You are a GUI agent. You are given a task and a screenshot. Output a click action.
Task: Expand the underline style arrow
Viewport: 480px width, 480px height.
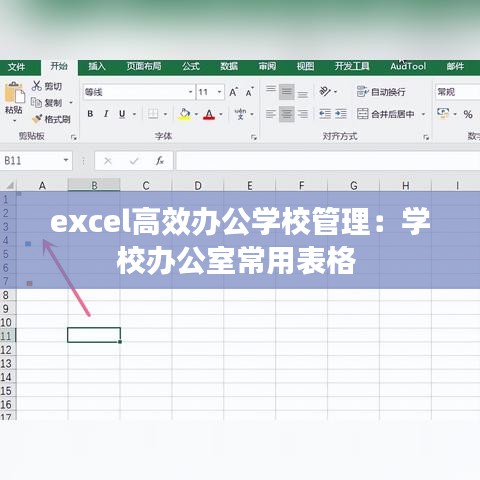134,114
